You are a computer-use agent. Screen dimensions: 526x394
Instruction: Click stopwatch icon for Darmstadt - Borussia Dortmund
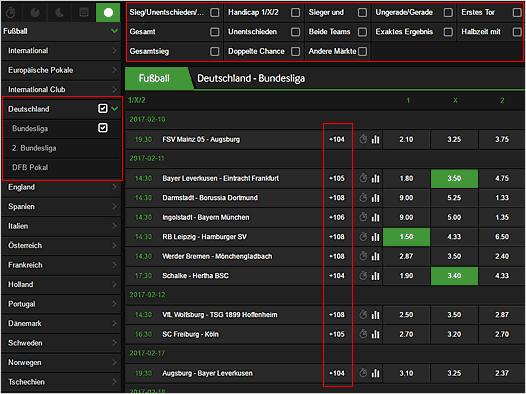coord(363,198)
